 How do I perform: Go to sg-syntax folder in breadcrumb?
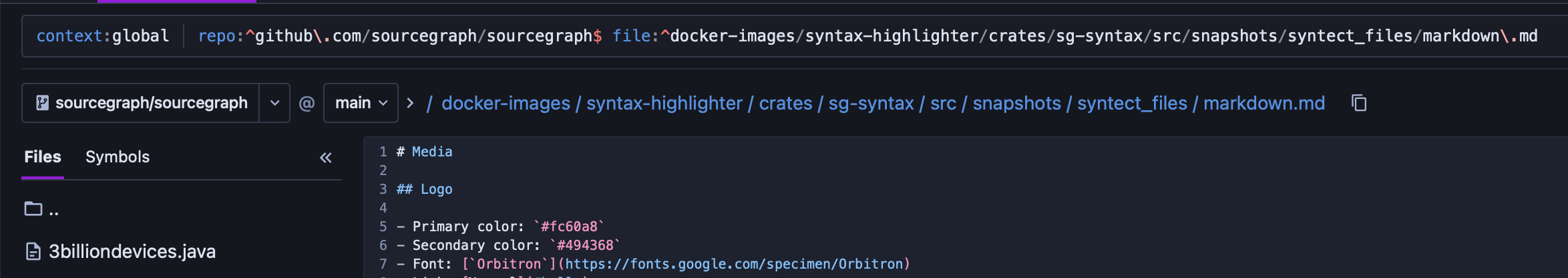point(871,104)
